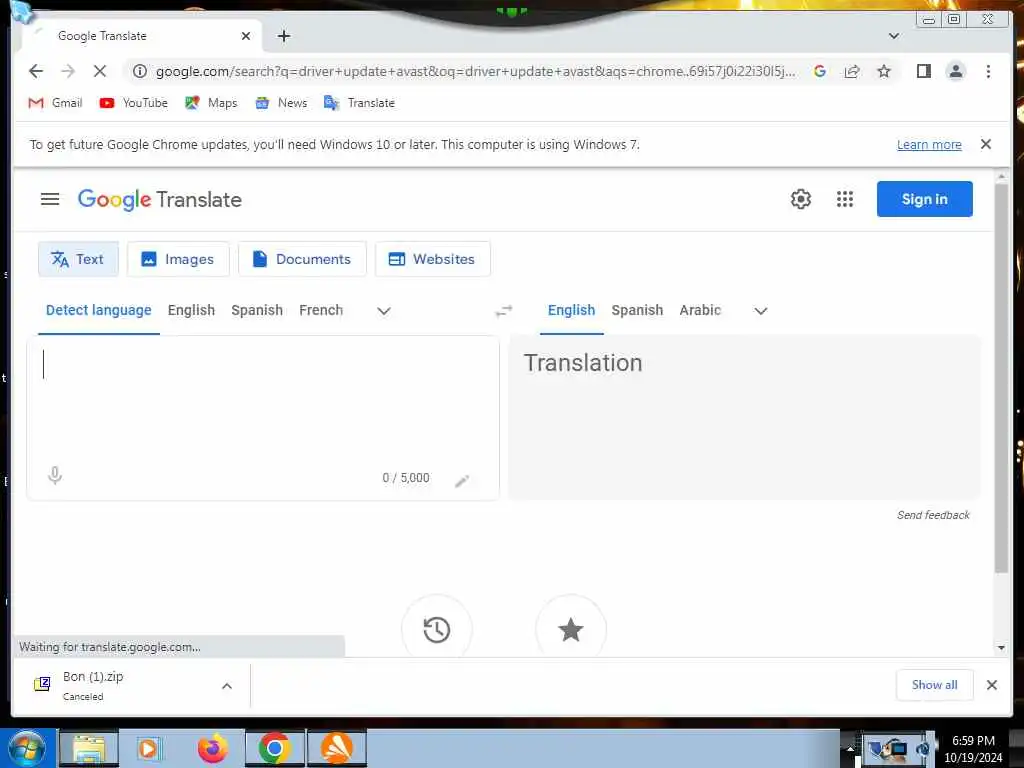
Task: Choose Spanish as target language
Action: (x=637, y=310)
